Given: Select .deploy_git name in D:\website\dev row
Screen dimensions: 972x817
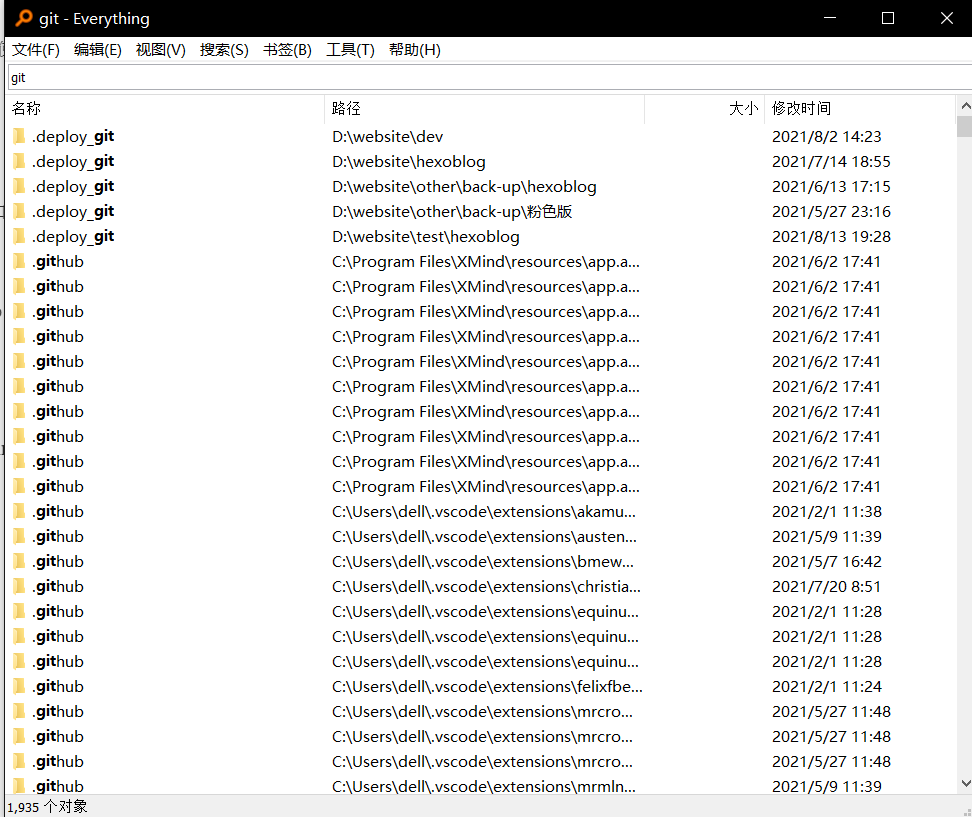Looking at the screenshot, I should pos(73,136).
